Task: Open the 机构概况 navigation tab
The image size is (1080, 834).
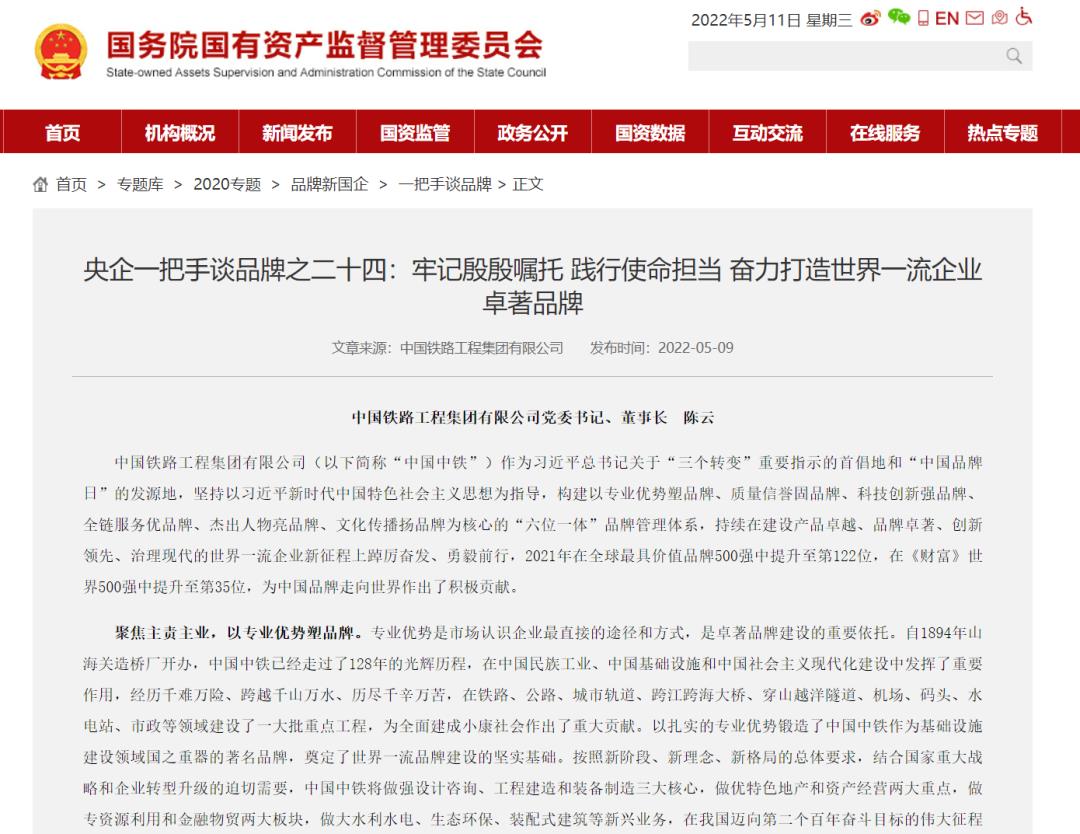Action: 180,132
